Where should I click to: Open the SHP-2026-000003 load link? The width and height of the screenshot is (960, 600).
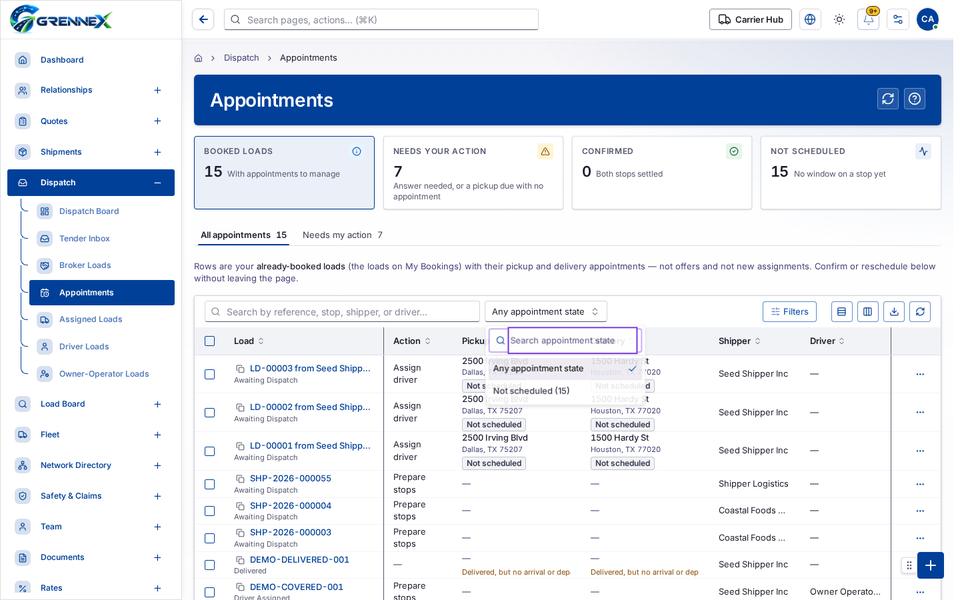tap(290, 533)
